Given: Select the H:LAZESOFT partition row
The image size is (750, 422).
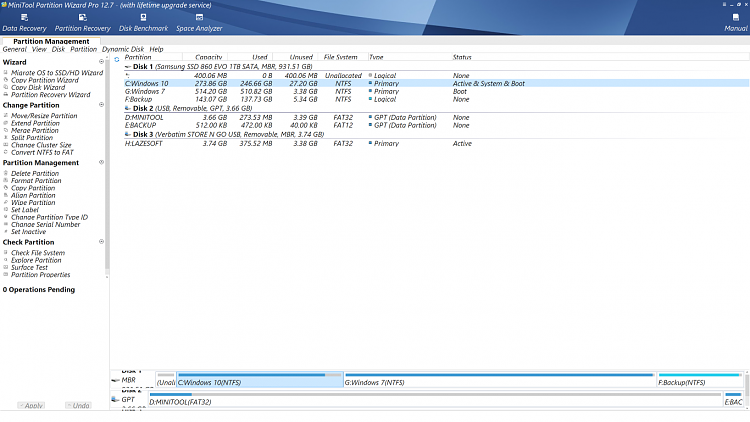Looking at the screenshot, I should (x=436, y=144).
